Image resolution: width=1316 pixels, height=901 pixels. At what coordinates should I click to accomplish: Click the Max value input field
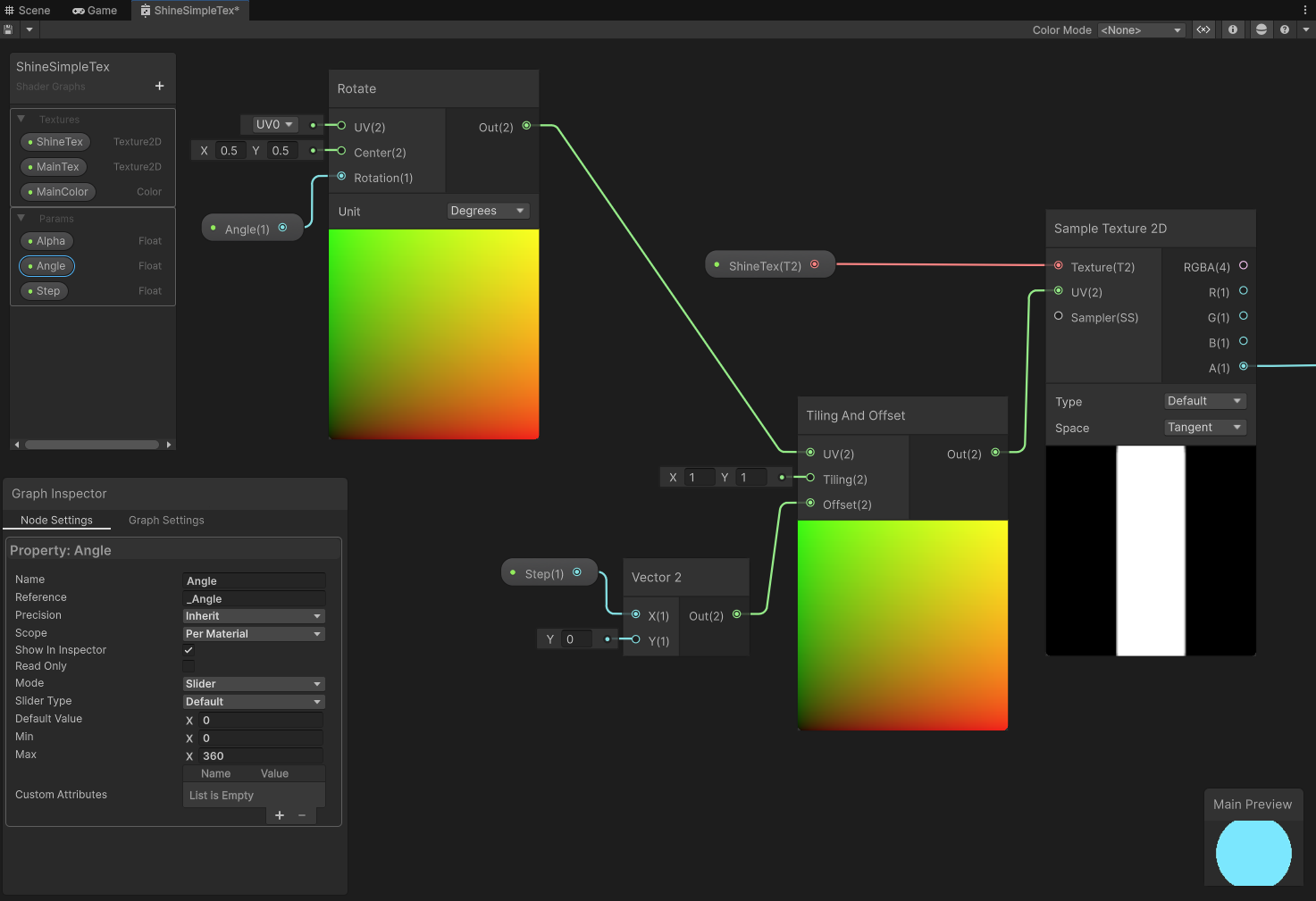coord(260,756)
